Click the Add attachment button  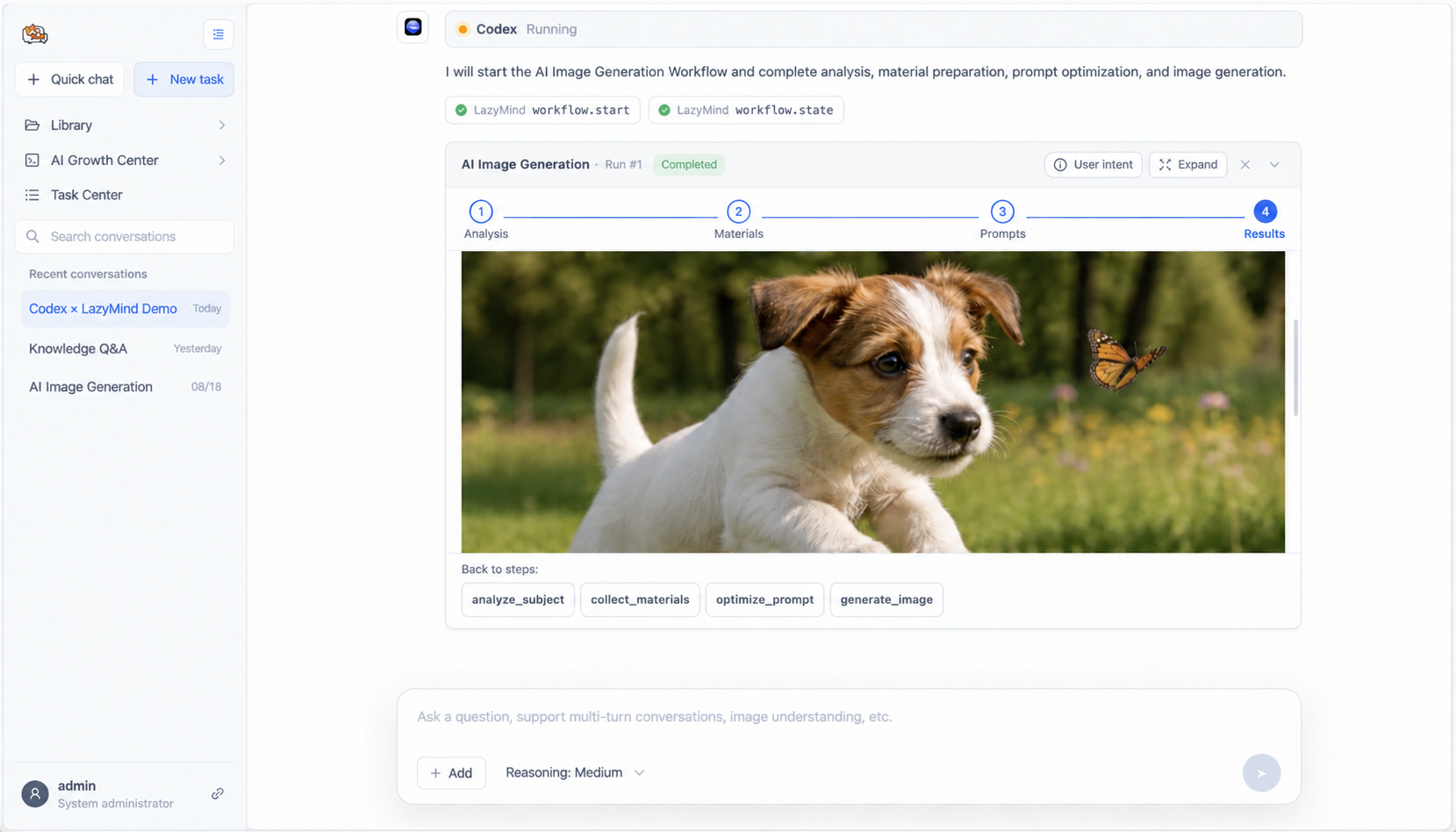[x=451, y=773]
